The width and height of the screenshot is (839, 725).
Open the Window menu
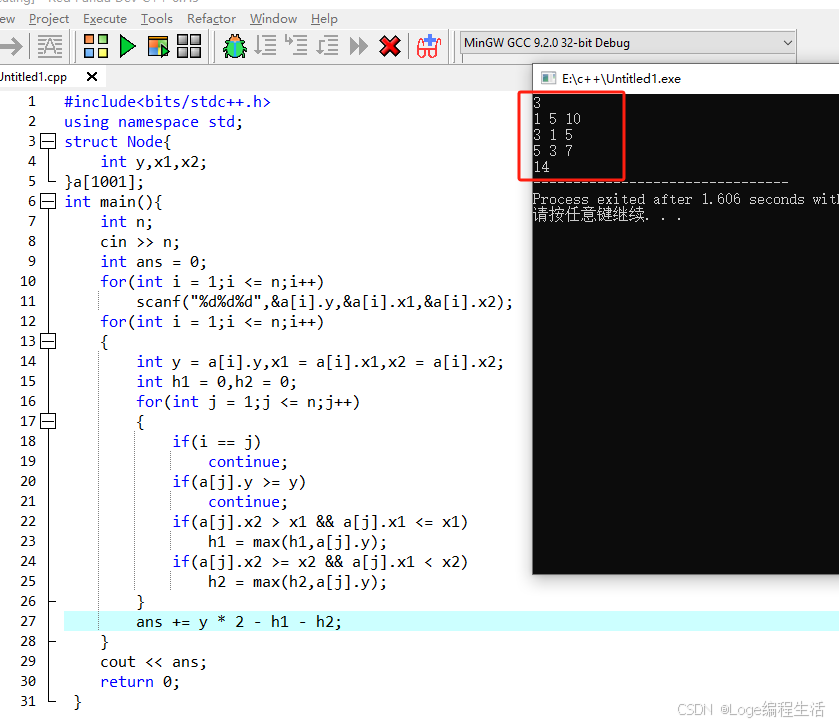click(273, 19)
